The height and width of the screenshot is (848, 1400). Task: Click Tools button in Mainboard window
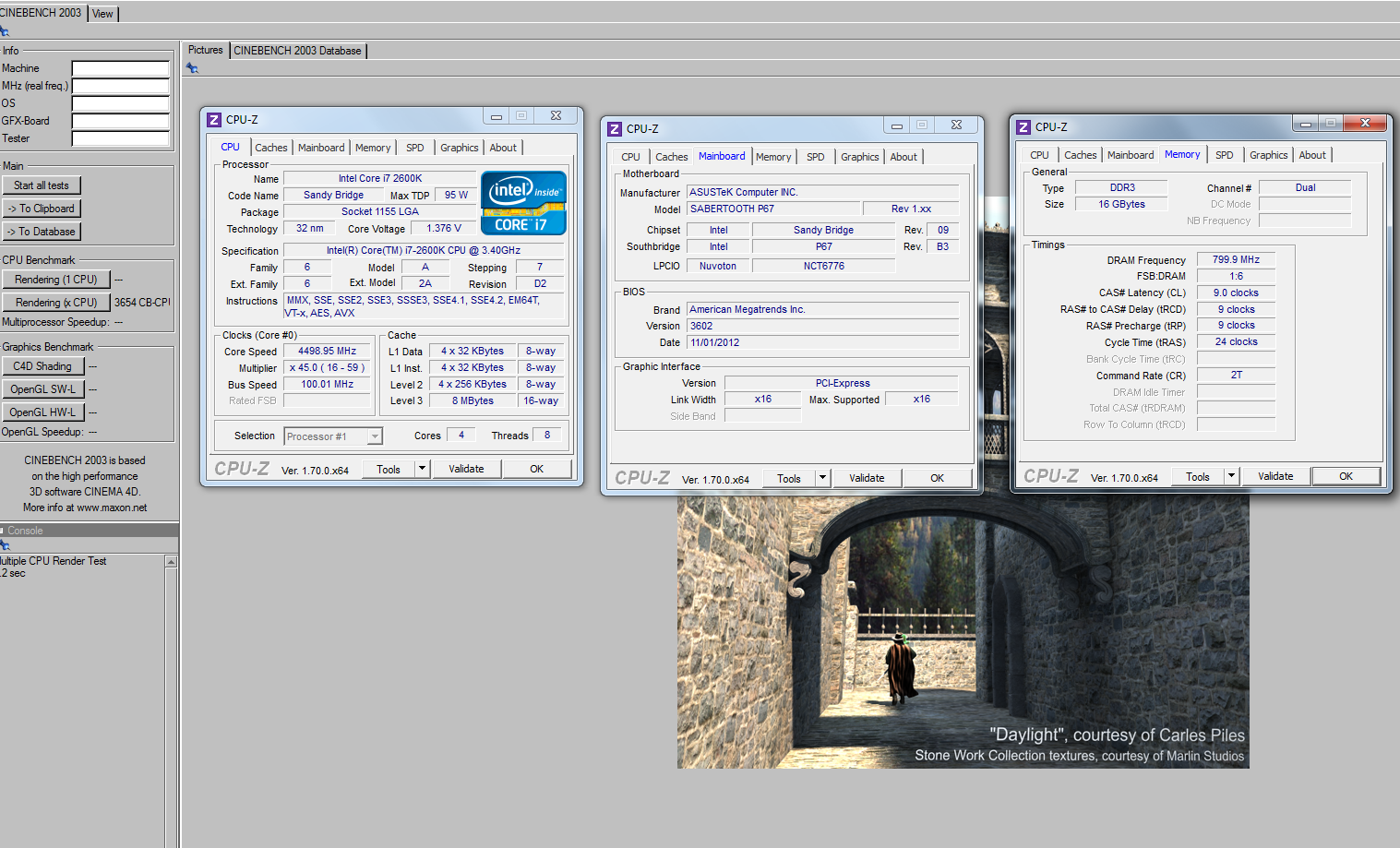click(x=789, y=478)
